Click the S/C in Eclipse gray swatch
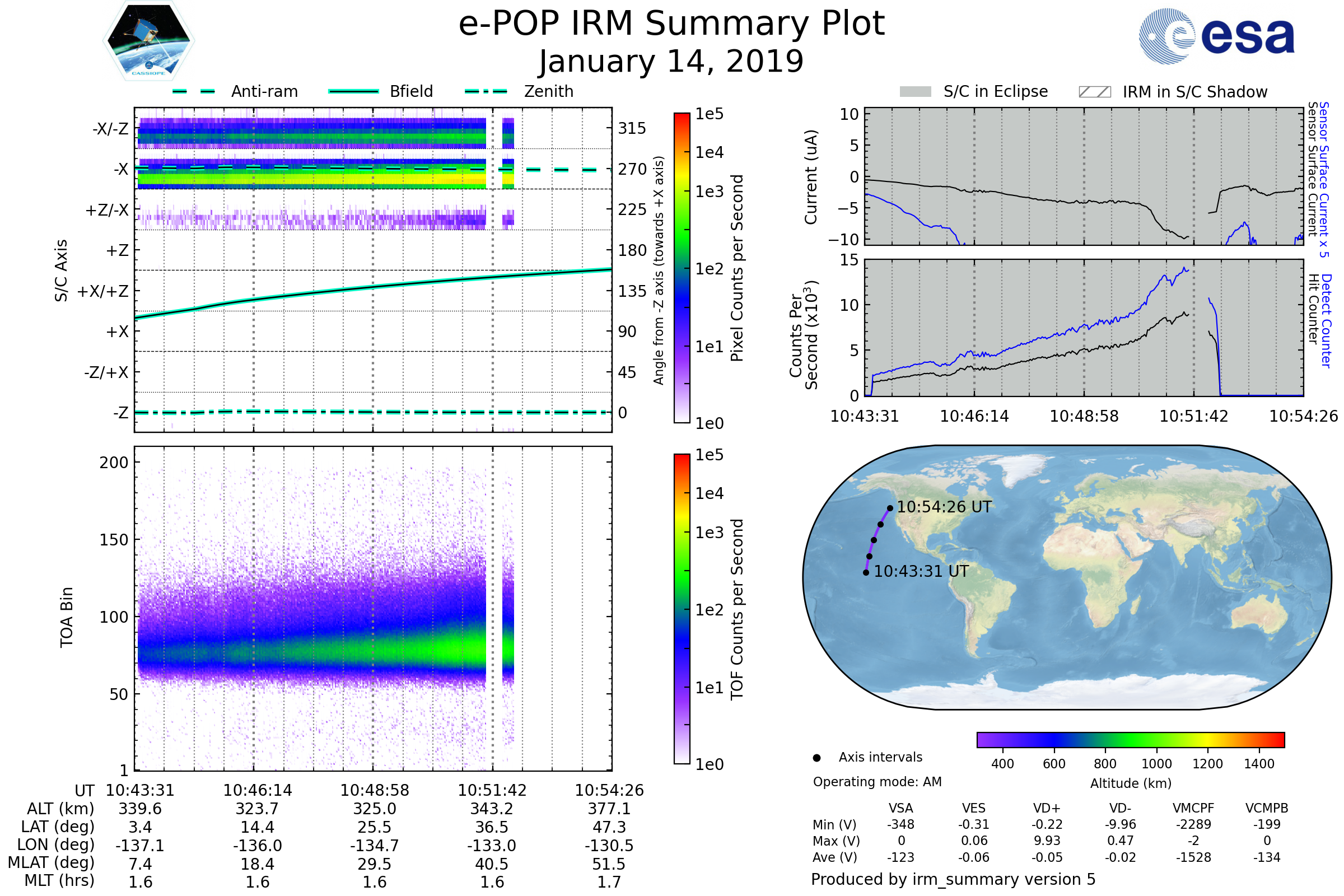Viewport: 1344px width, 896px height. [915, 92]
